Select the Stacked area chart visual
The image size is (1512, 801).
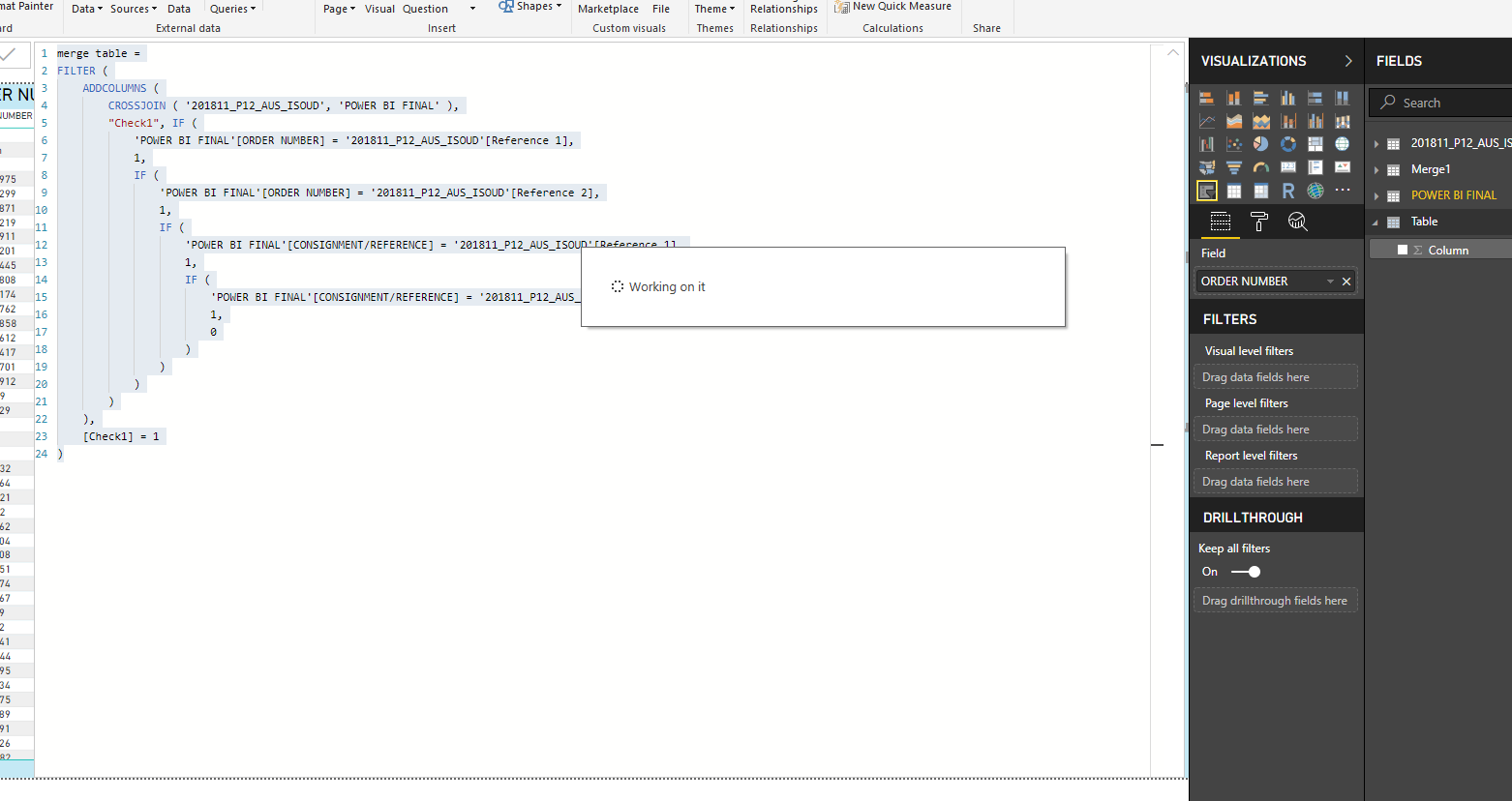point(1261,121)
